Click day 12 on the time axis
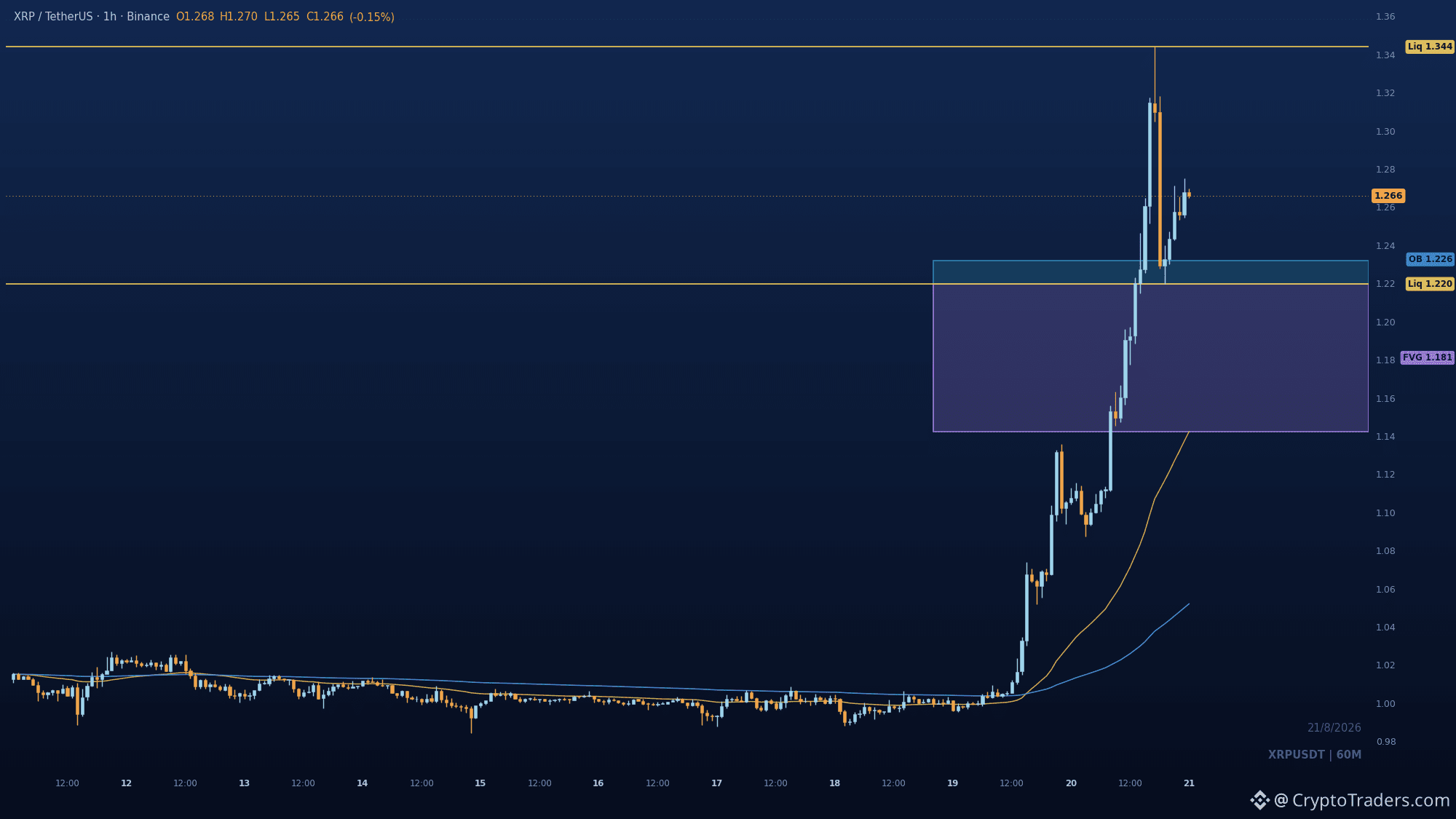Image resolution: width=1456 pixels, height=819 pixels. 127,783
